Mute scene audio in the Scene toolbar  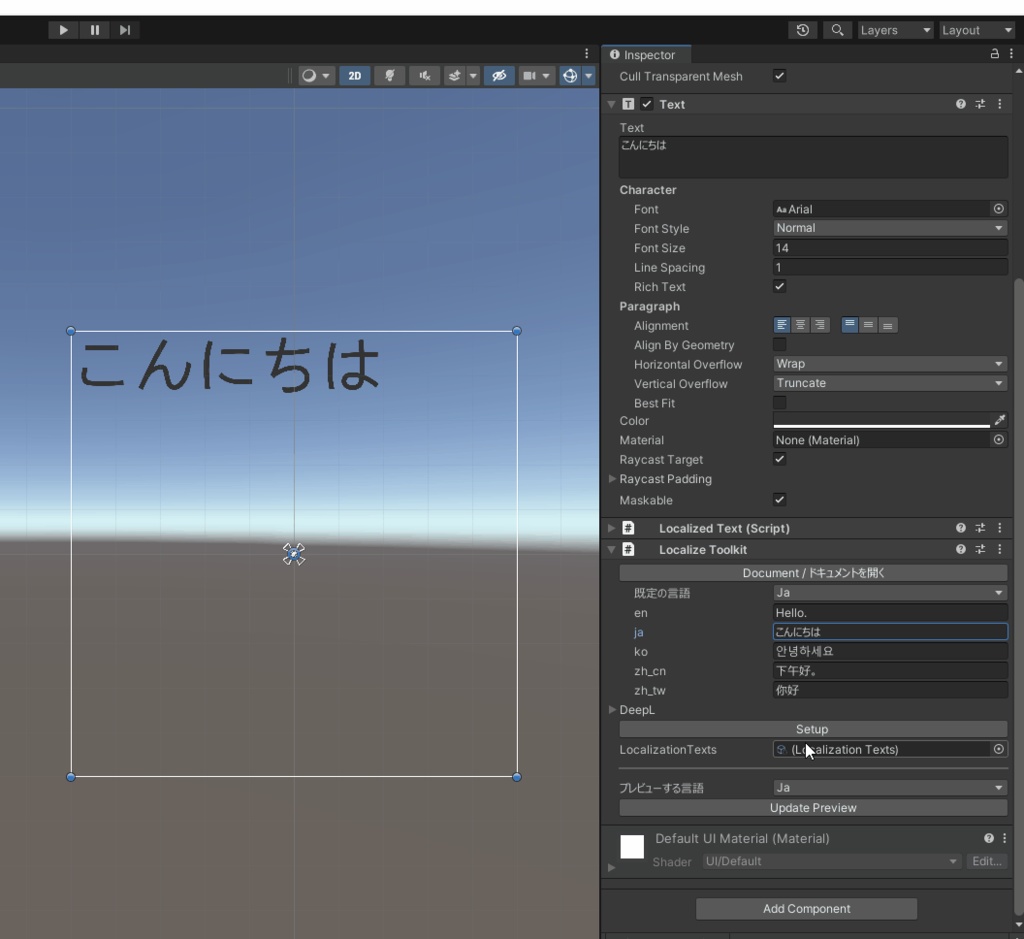coord(425,75)
